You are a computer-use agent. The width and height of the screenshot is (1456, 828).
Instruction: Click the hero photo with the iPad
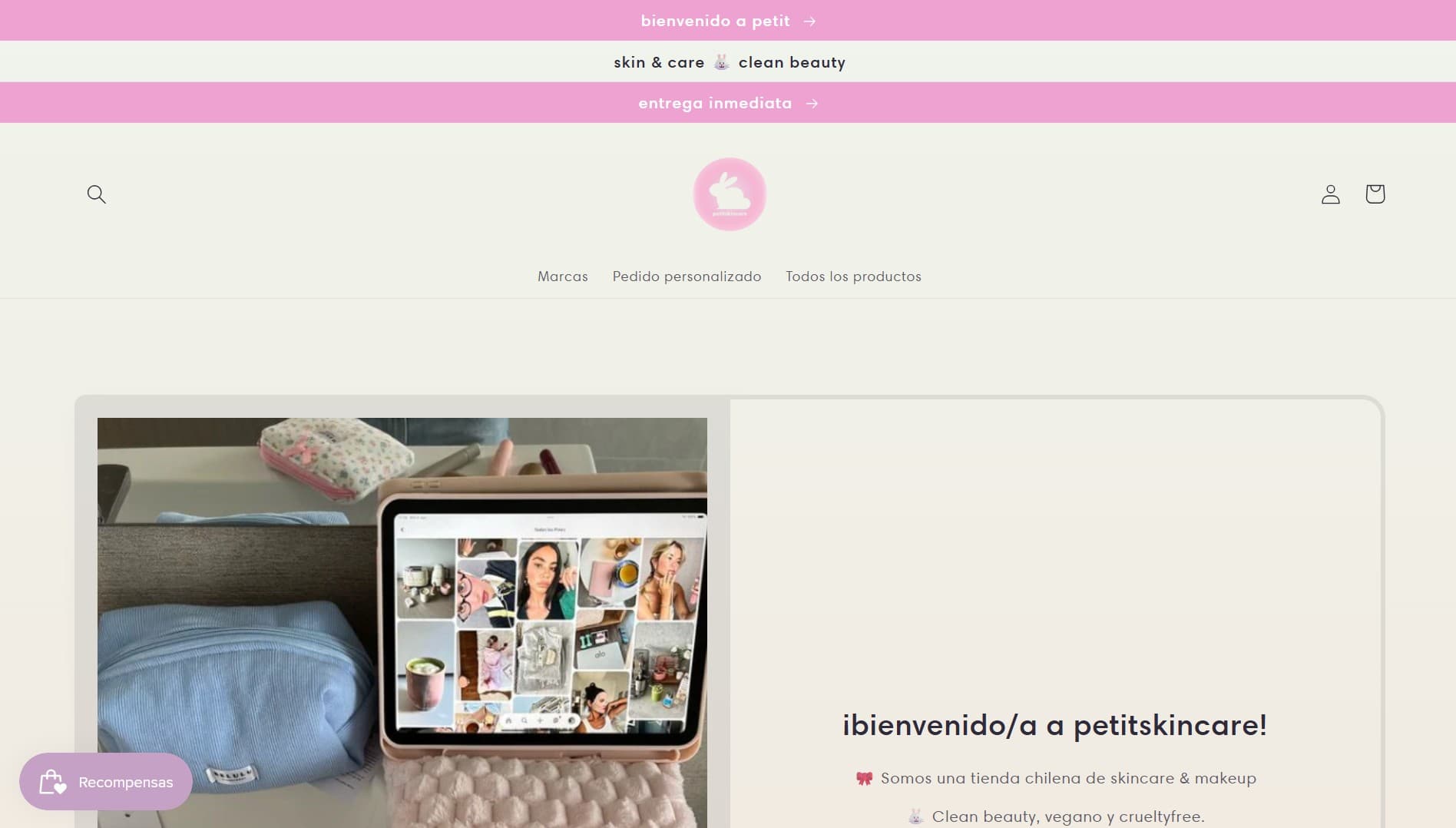(x=402, y=622)
